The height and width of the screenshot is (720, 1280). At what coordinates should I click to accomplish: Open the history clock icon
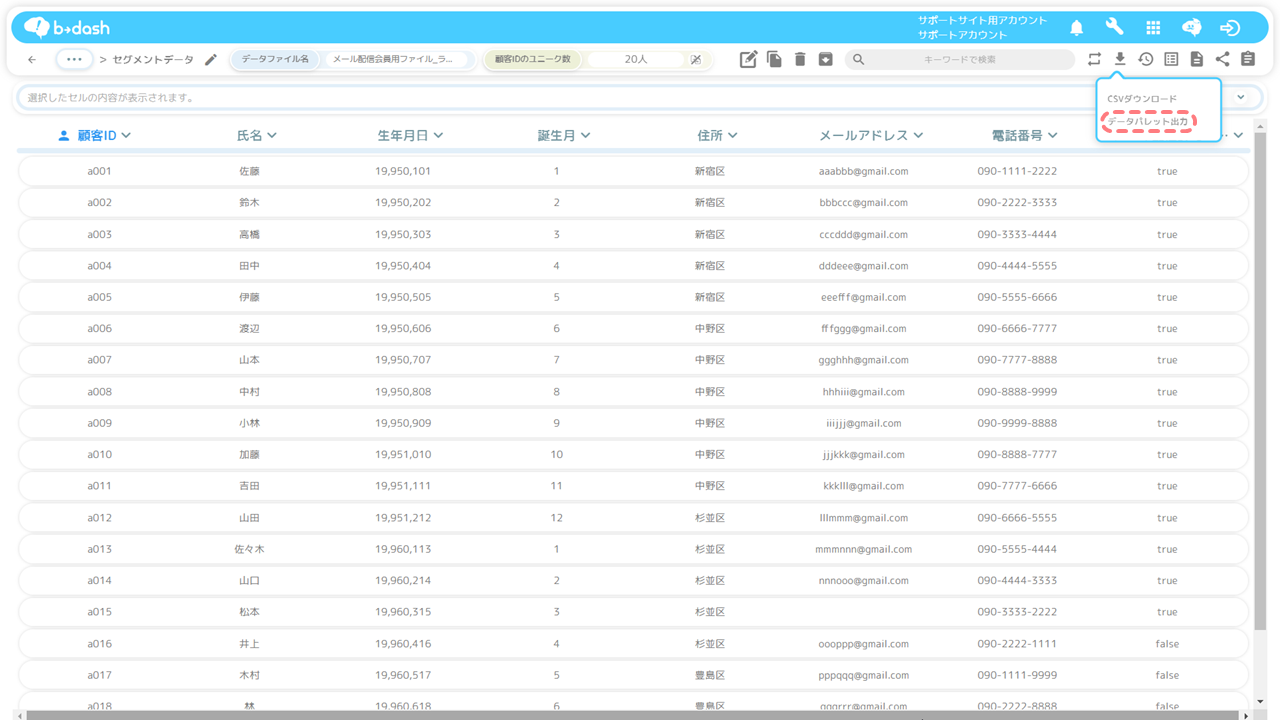[x=1146, y=60]
